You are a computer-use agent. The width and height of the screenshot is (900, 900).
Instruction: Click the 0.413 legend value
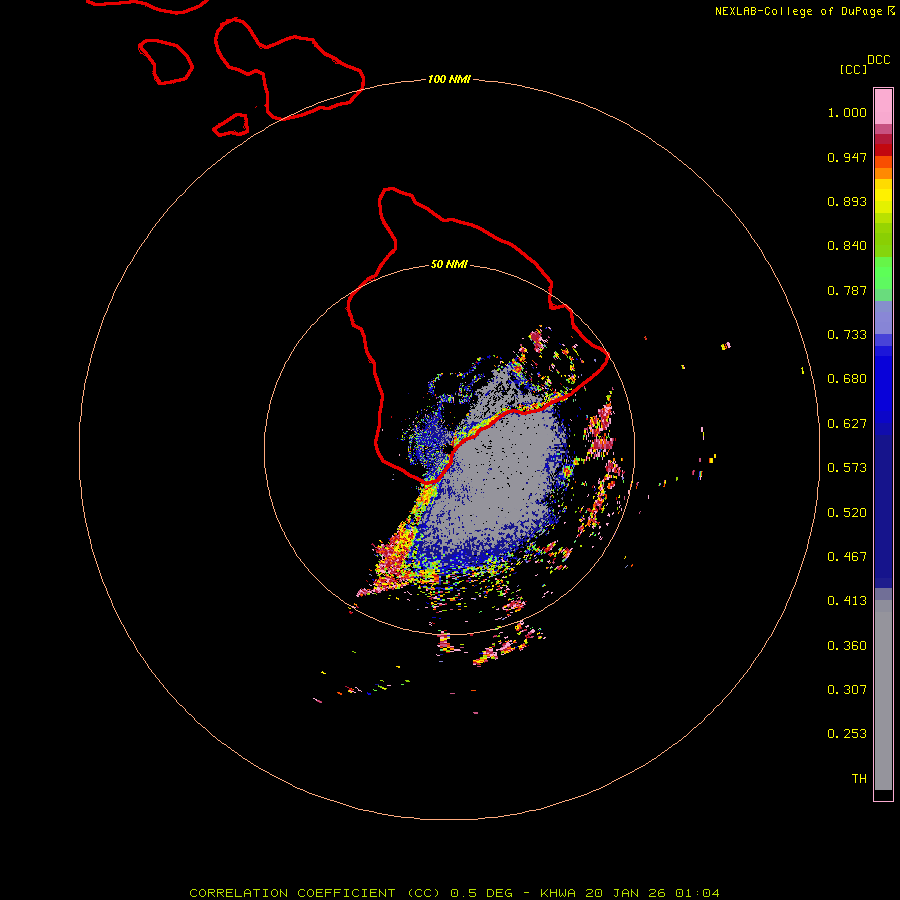(x=847, y=601)
